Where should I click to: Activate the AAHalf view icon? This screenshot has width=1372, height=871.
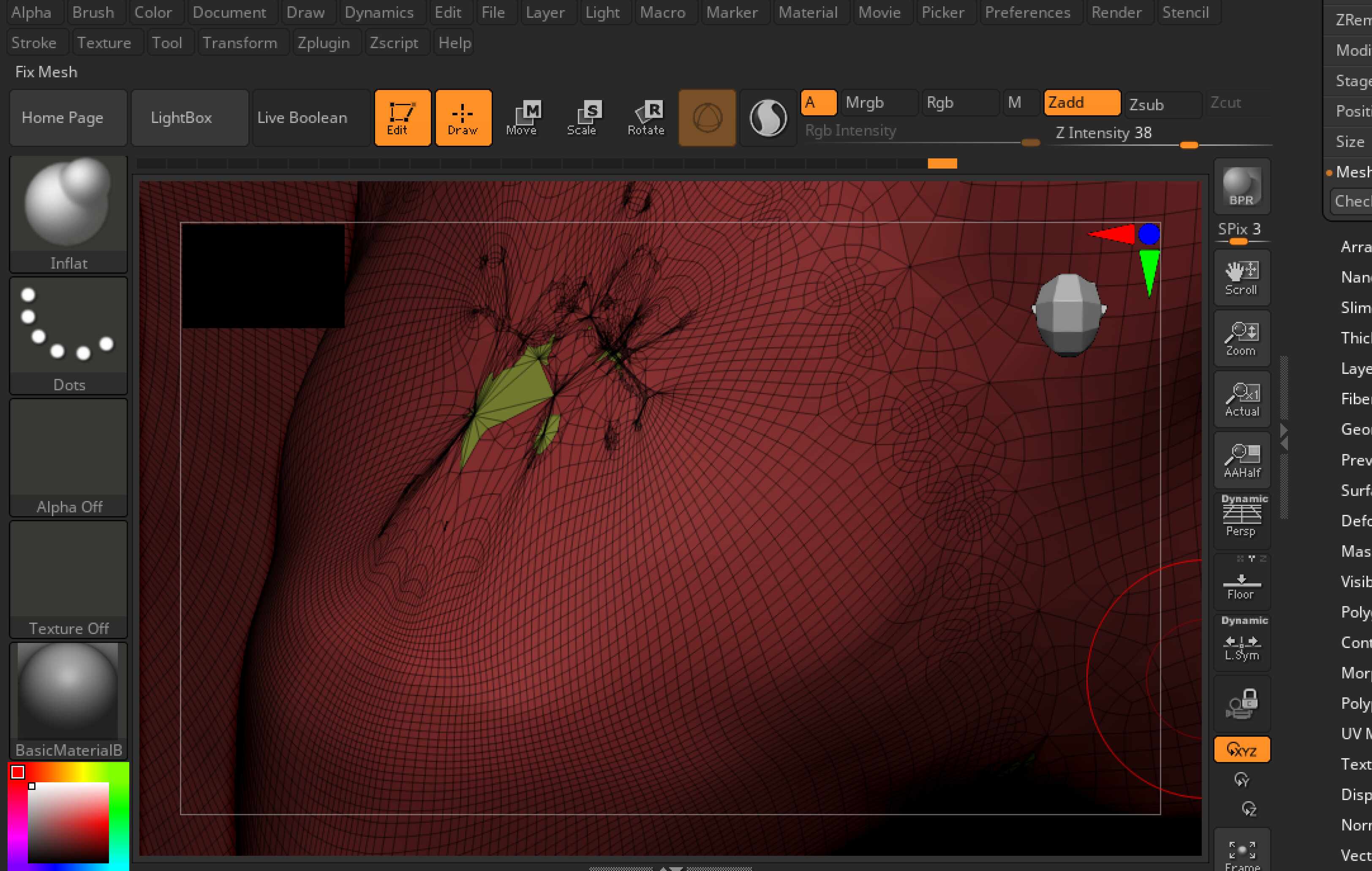tap(1241, 460)
